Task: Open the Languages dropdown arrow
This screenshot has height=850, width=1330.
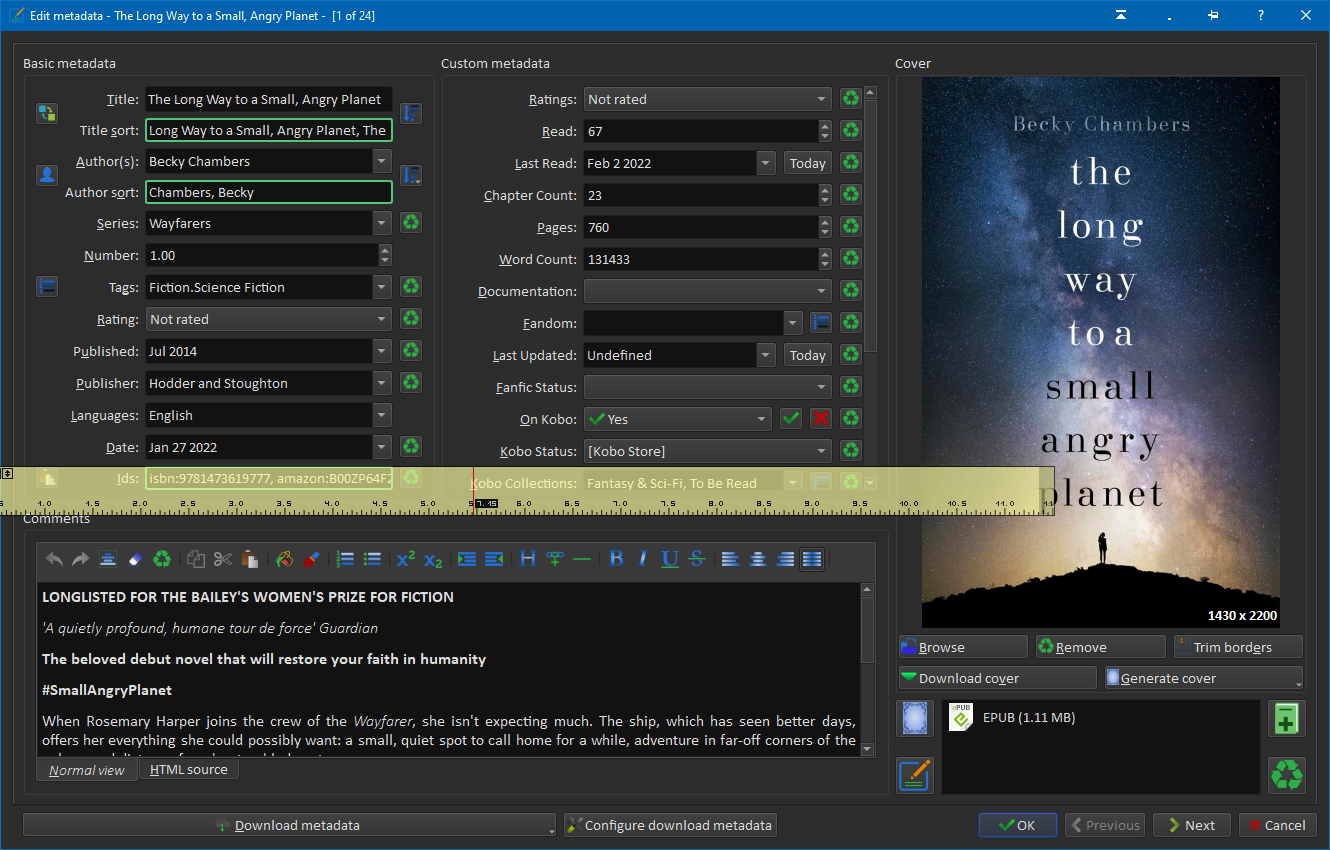Action: click(x=381, y=415)
